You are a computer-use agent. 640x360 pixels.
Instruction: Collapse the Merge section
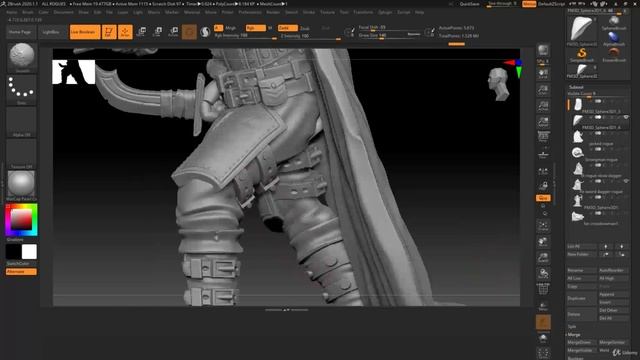[574, 334]
